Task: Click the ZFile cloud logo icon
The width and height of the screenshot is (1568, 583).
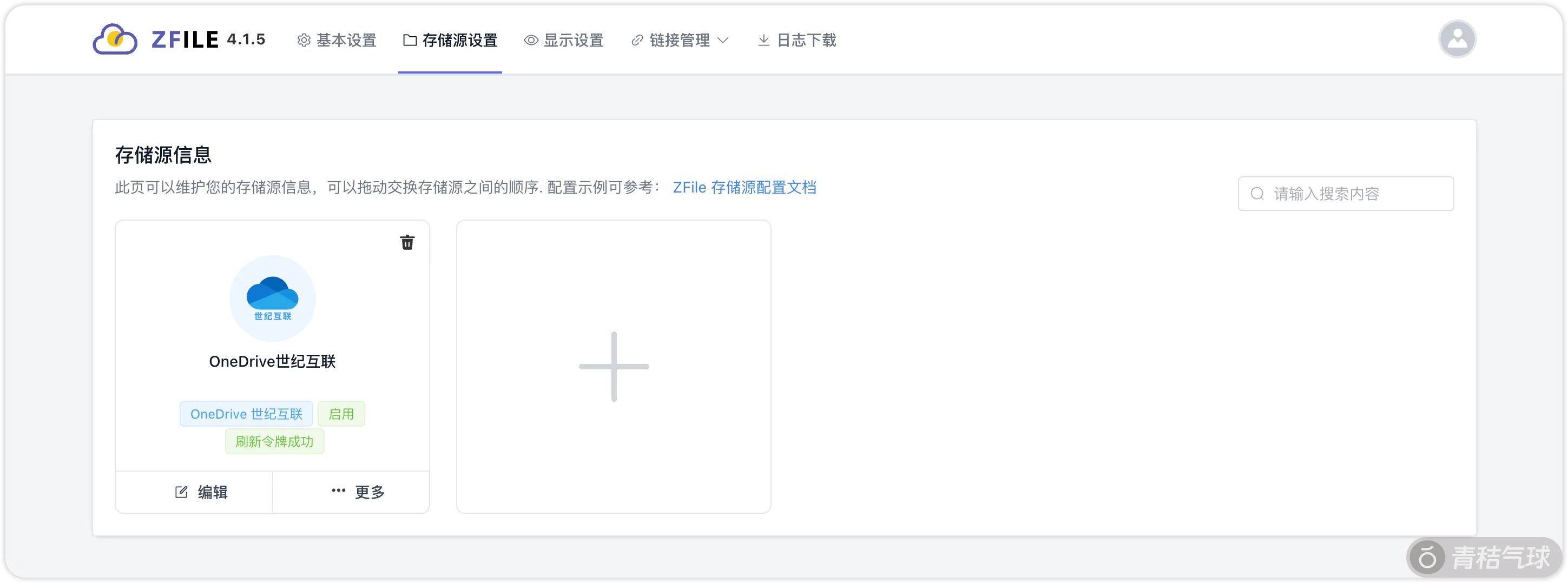Action: (x=115, y=39)
